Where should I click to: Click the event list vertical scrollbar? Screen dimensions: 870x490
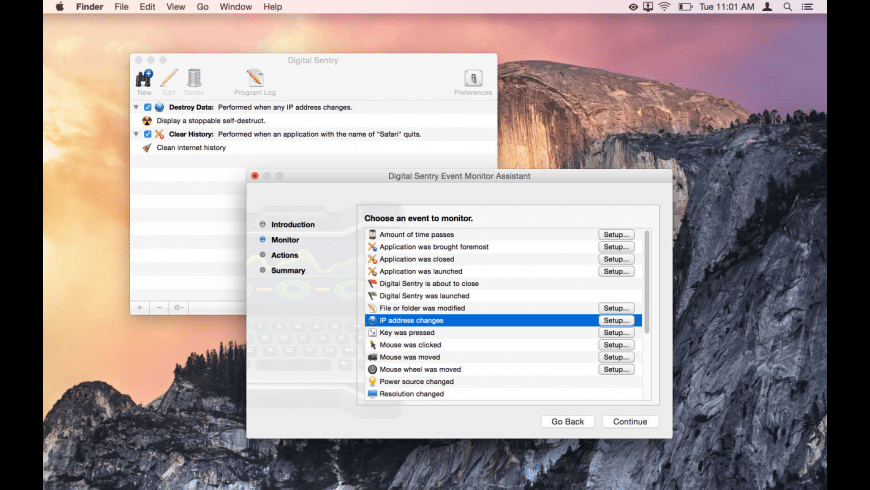tap(646, 282)
